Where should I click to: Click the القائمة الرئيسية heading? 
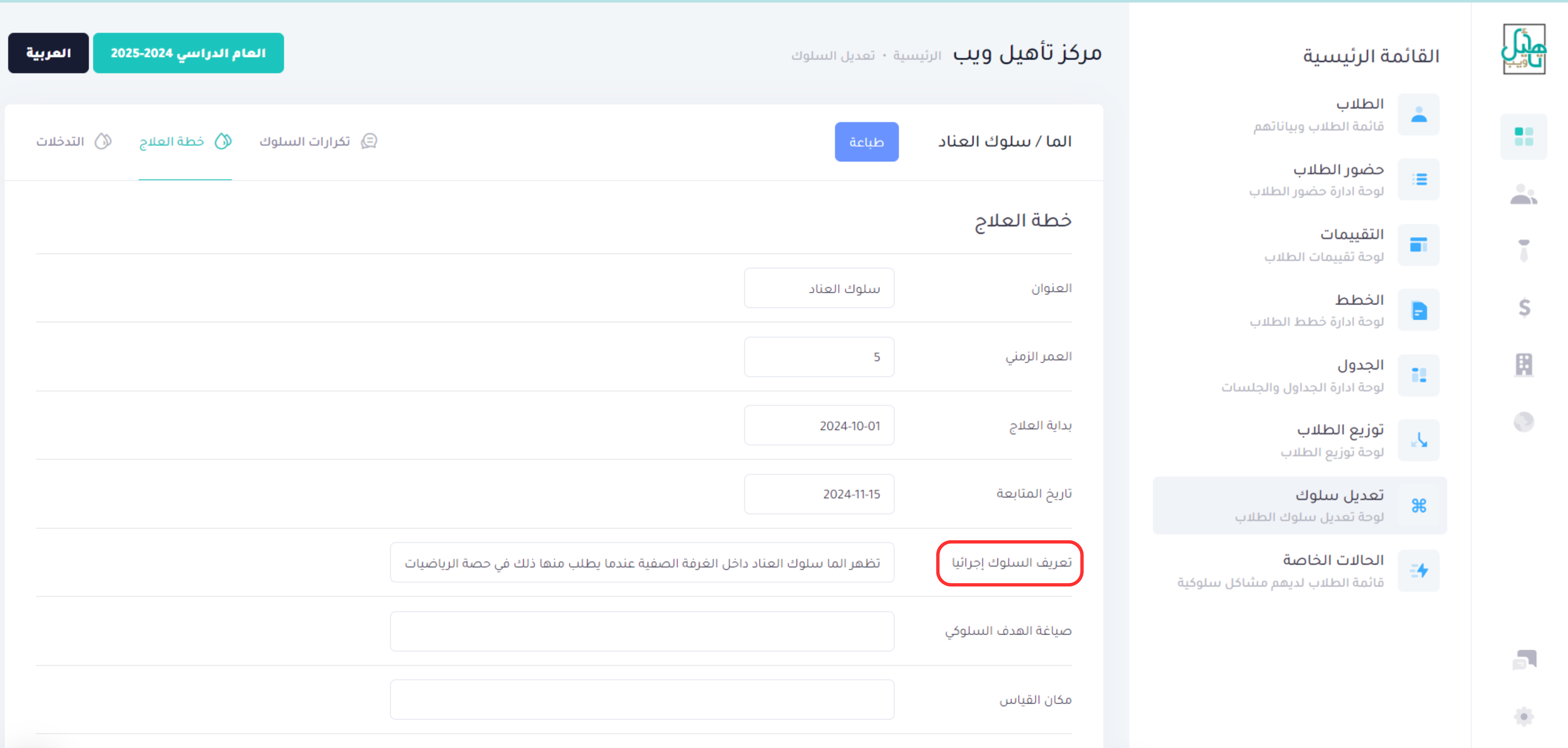point(1371,56)
